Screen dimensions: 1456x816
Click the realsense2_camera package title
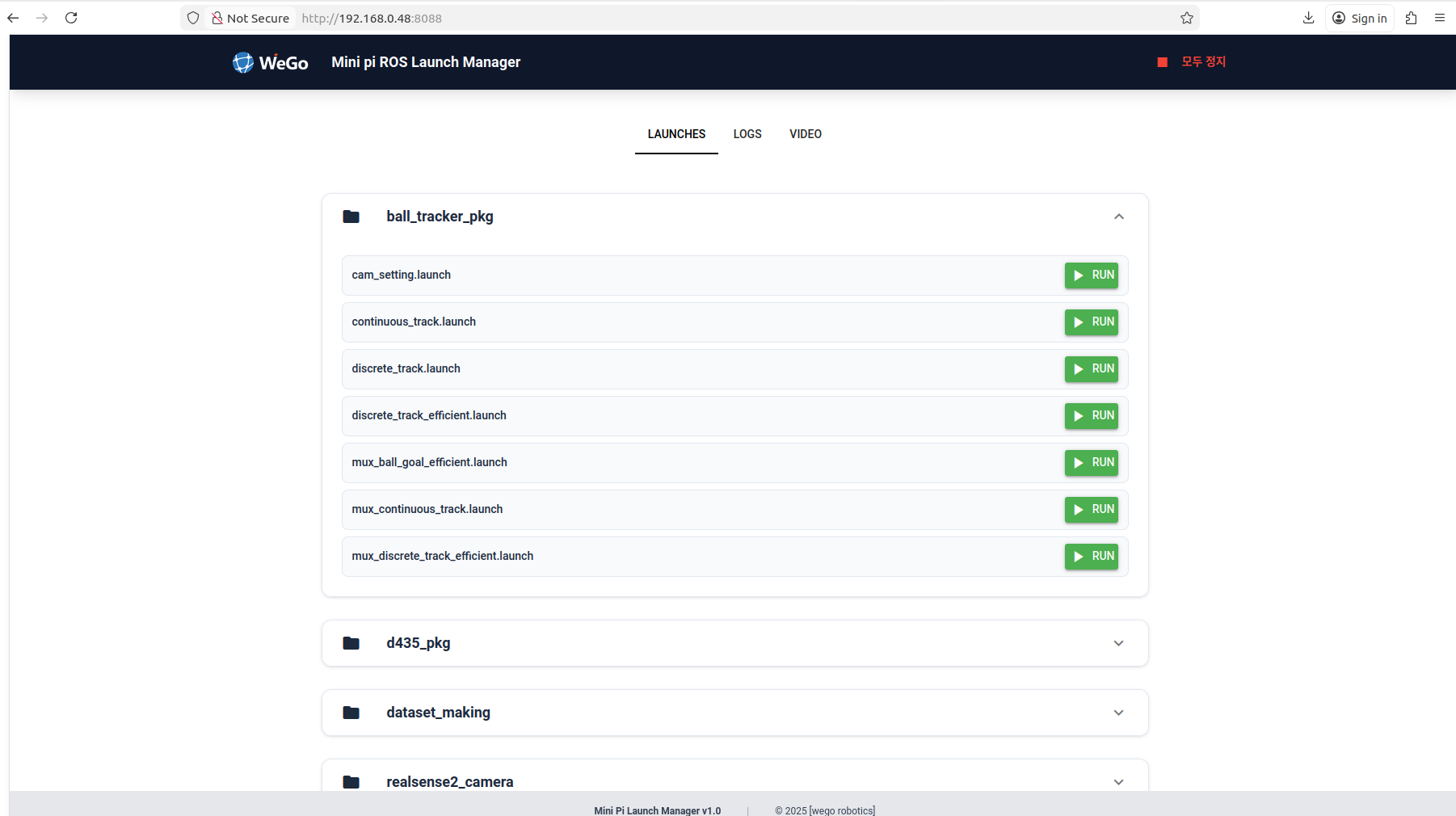pos(450,782)
